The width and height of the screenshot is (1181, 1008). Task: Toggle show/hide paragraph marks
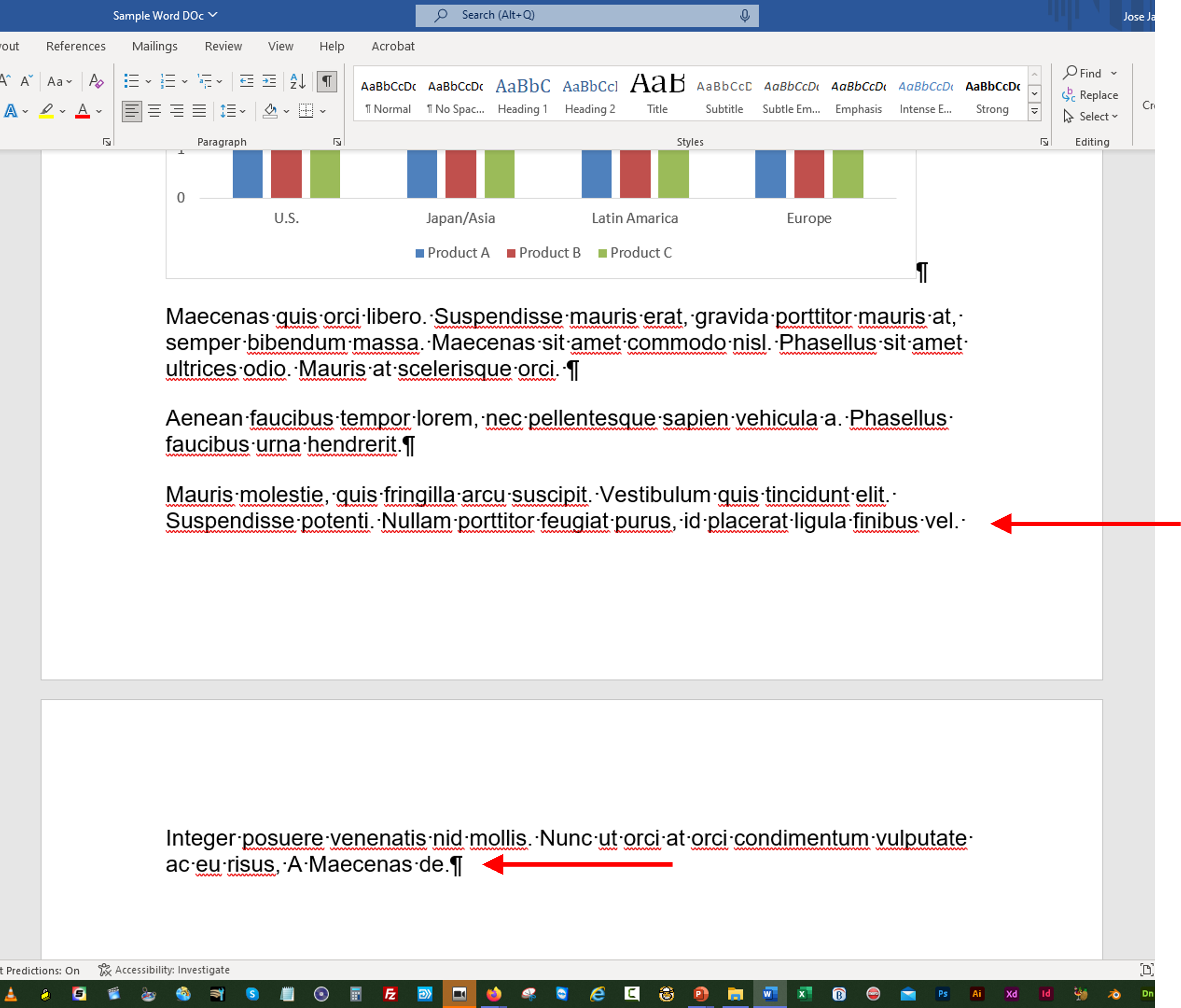click(327, 81)
